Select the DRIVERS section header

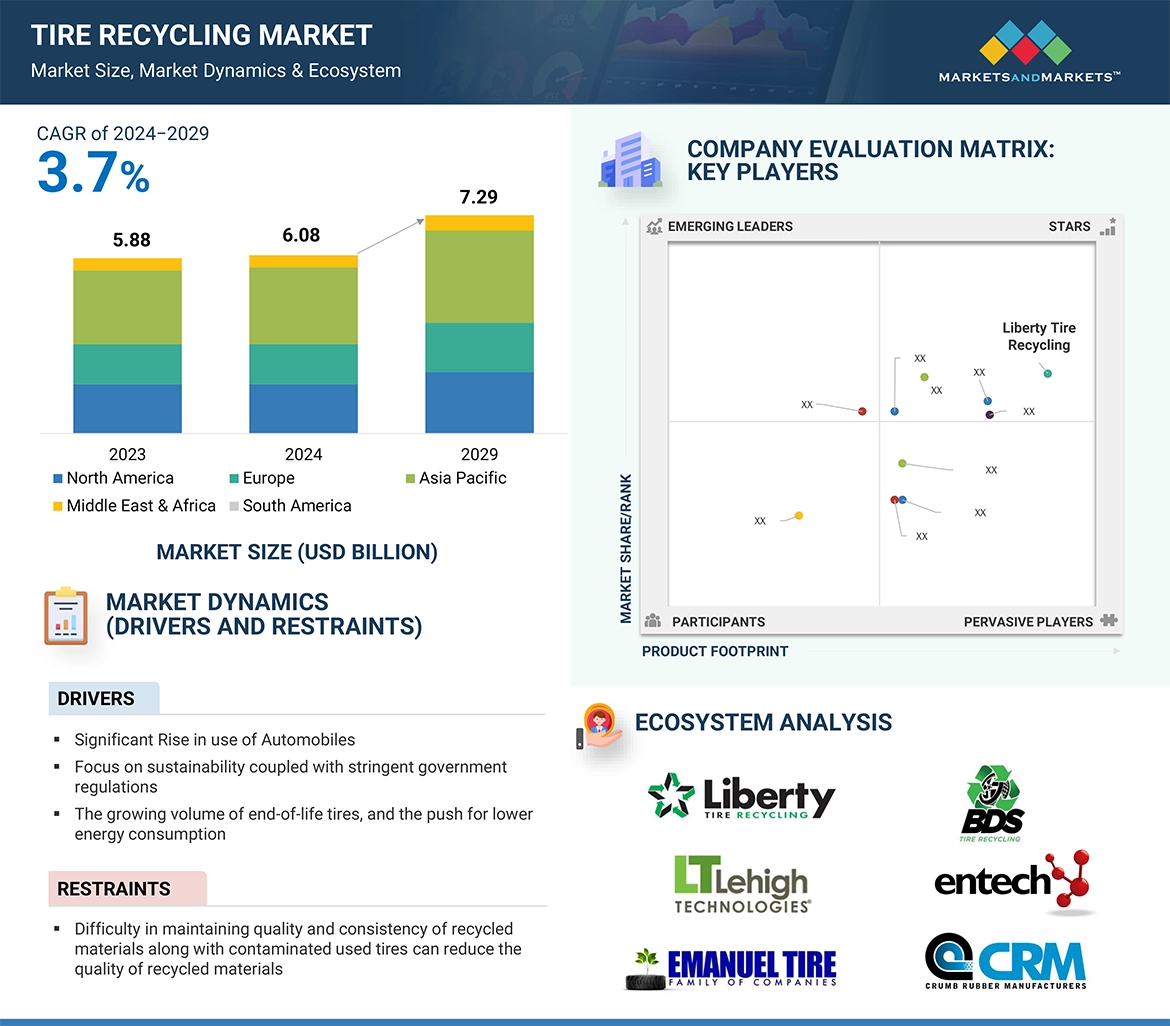coord(96,699)
